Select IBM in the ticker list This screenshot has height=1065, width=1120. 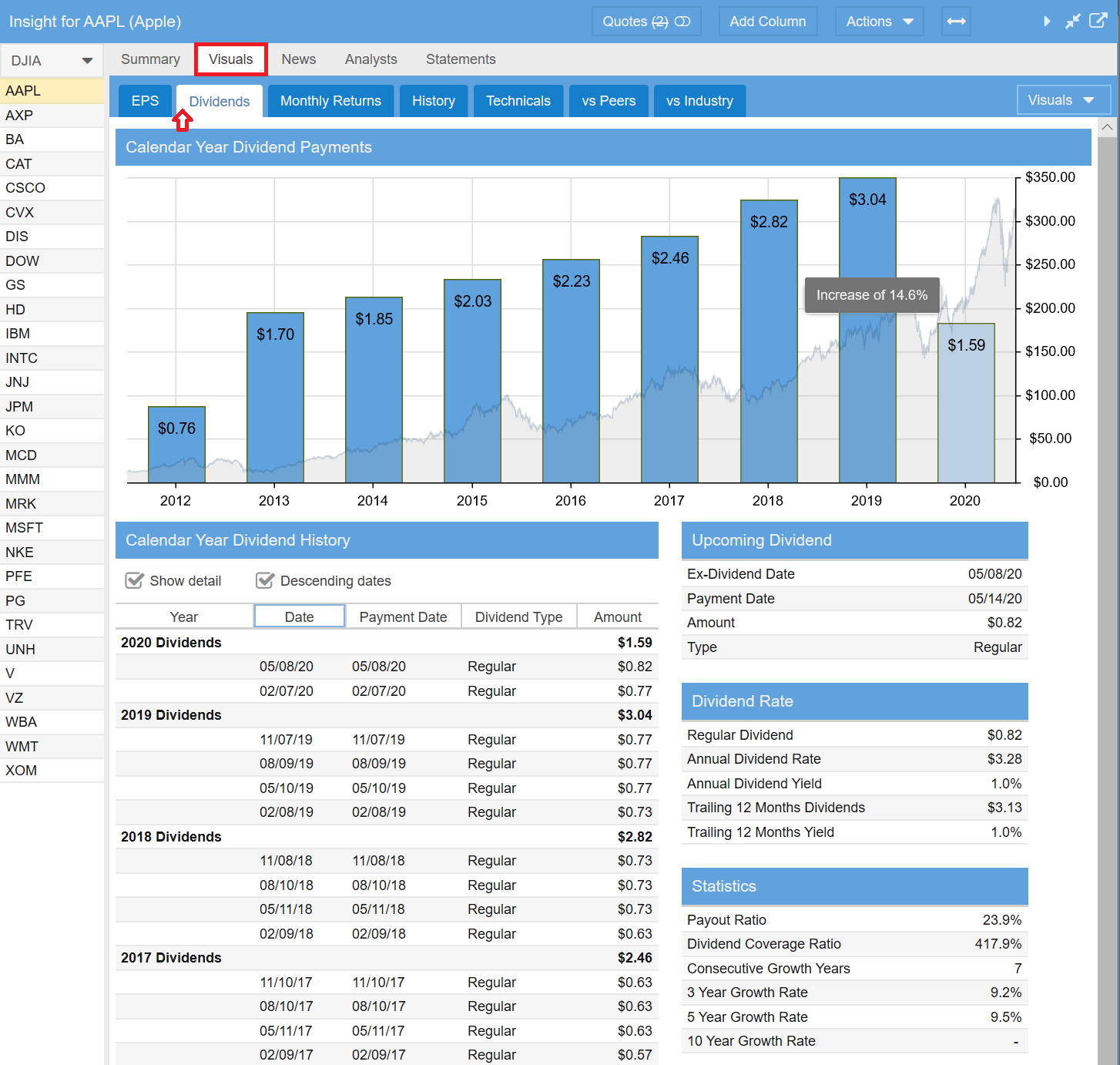point(52,334)
